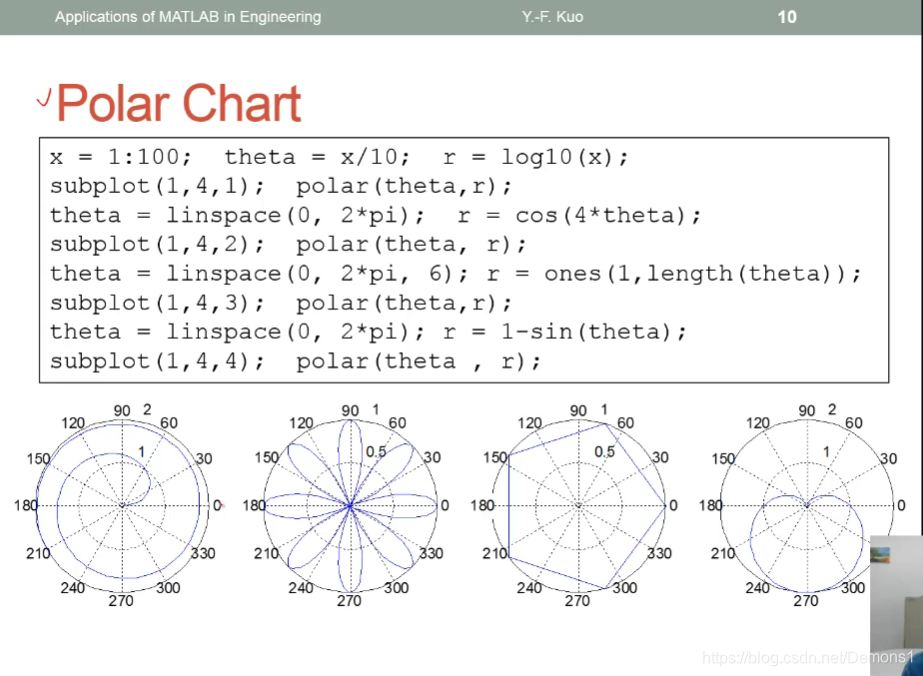Image resolution: width=923 pixels, height=676 pixels.
Task: Select the code "r = log10(x);"
Action: pos(536,157)
